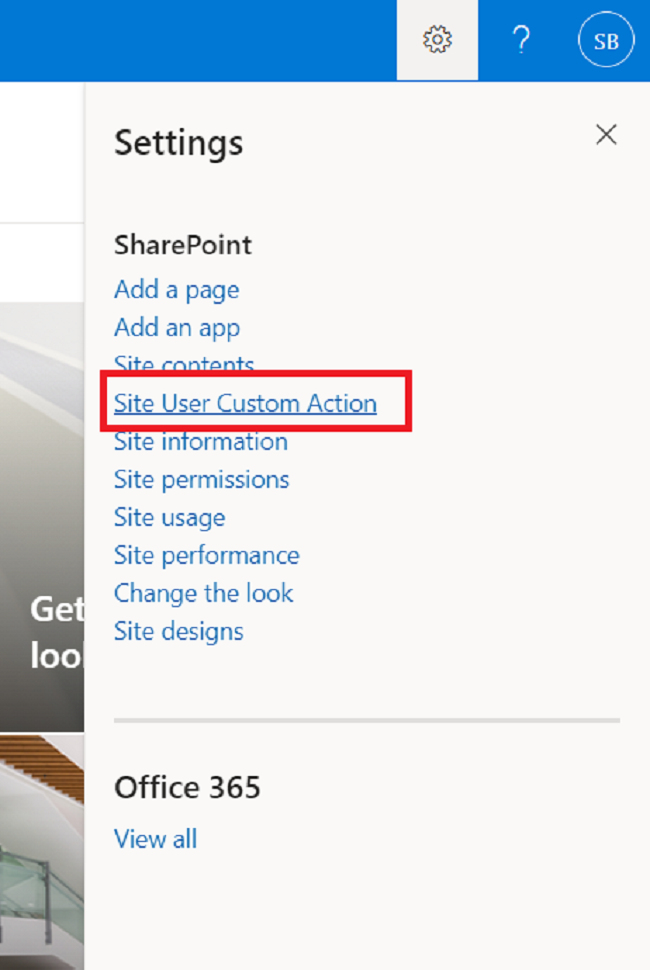Open the SB account avatar

[606, 40]
